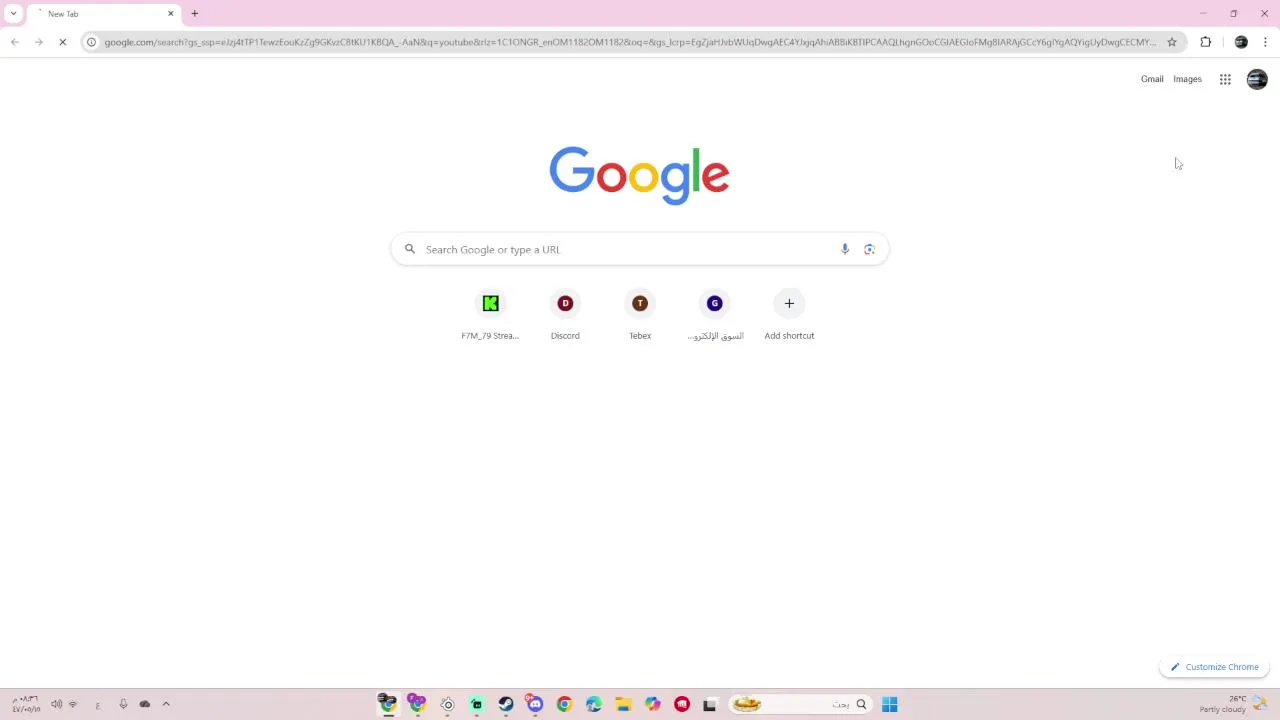Expand hidden tray icons chevron

tap(166, 704)
